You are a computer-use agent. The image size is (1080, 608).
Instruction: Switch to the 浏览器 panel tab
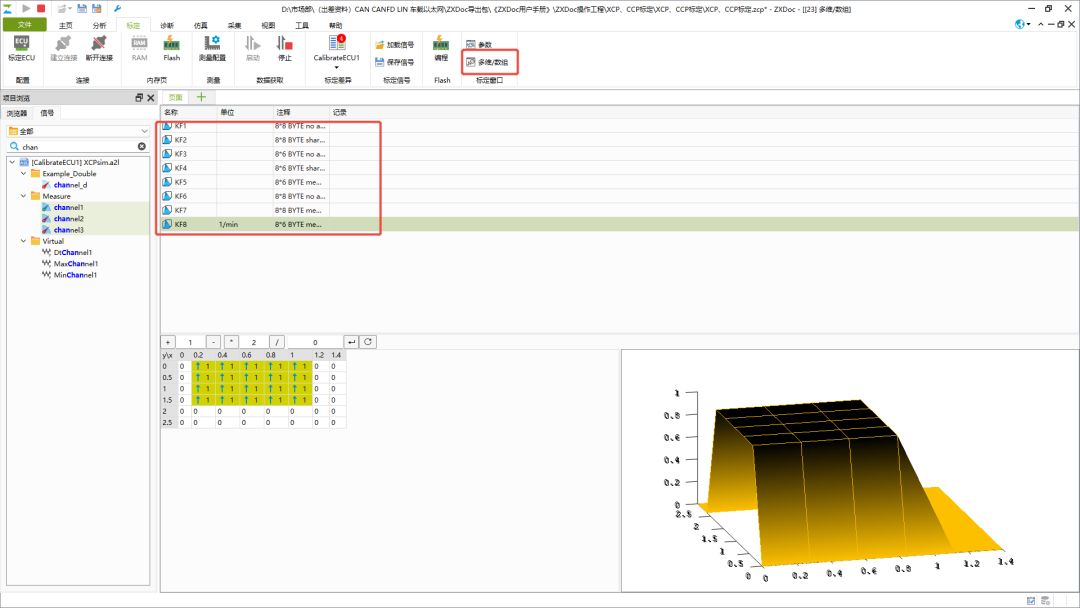(x=17, y=113)
